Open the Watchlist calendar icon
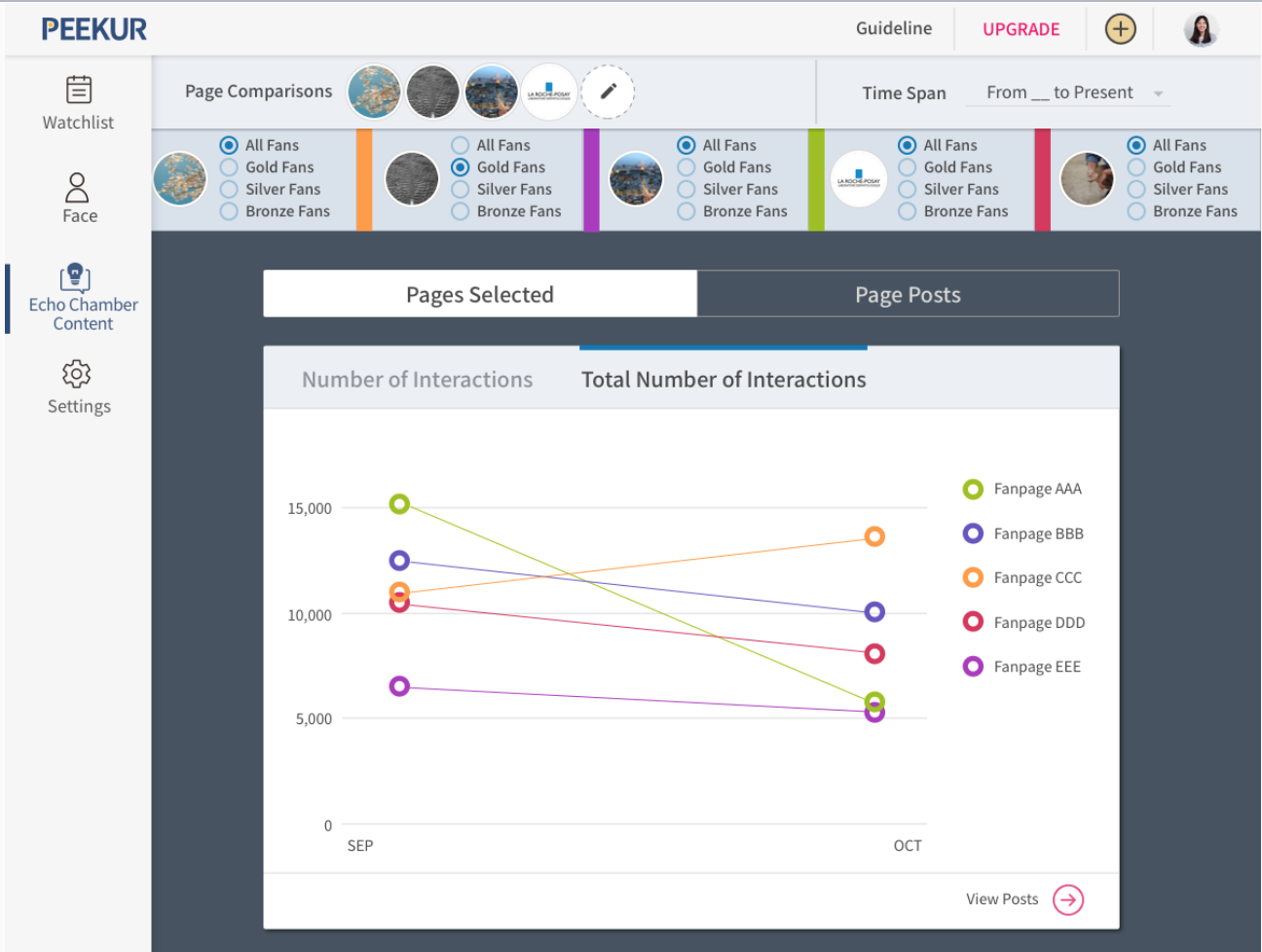Viewport: 1262px width, 952px height. click(x=79, y=90)
